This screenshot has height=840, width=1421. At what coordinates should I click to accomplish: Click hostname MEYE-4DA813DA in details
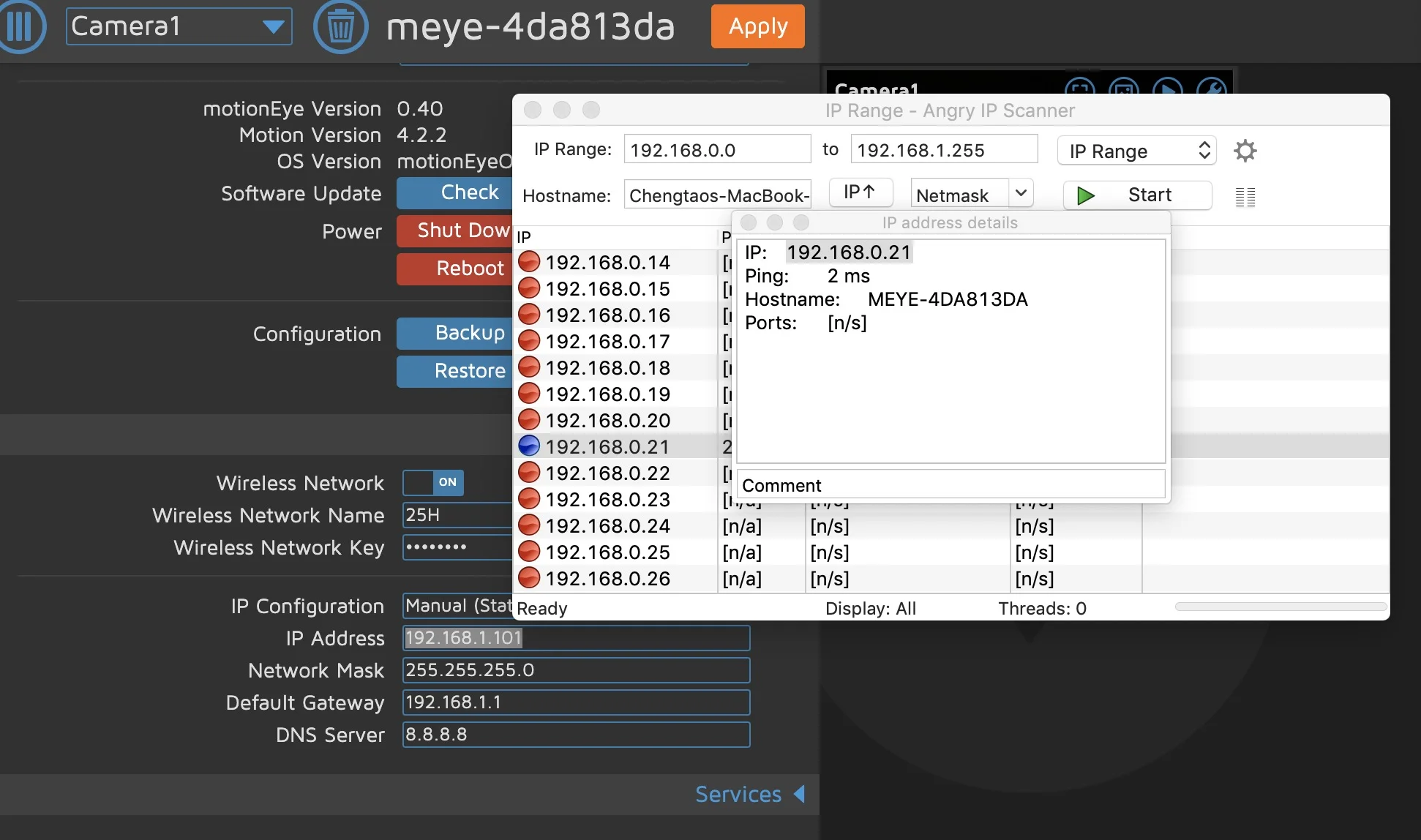948,299
